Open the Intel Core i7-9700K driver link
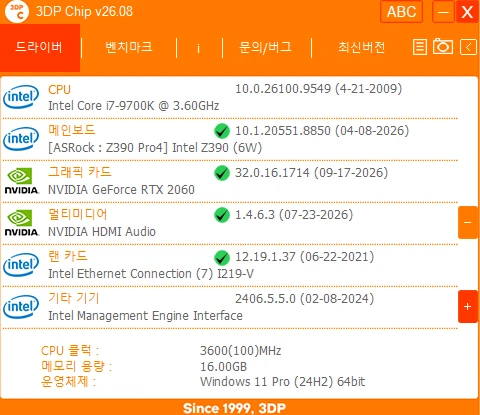 (x=134, y=106)
